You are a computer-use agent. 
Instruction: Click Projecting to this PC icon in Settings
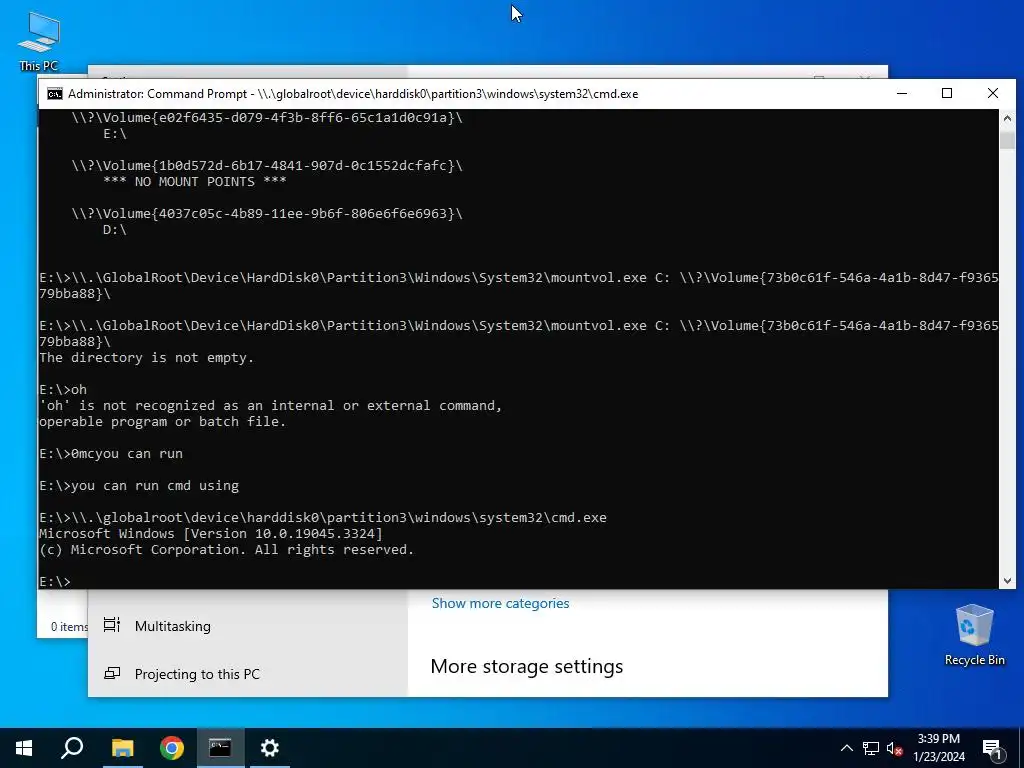coord(112,673)
